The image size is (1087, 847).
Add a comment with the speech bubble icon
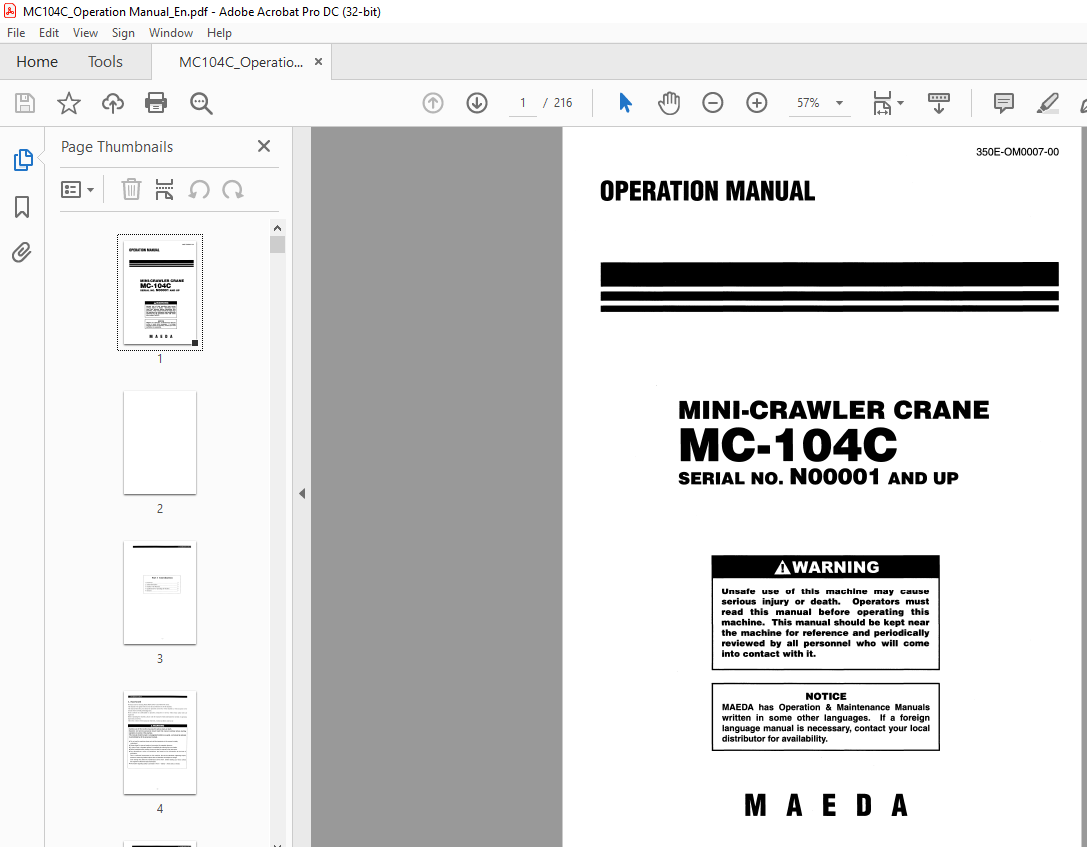click(x=1003, y=103)
